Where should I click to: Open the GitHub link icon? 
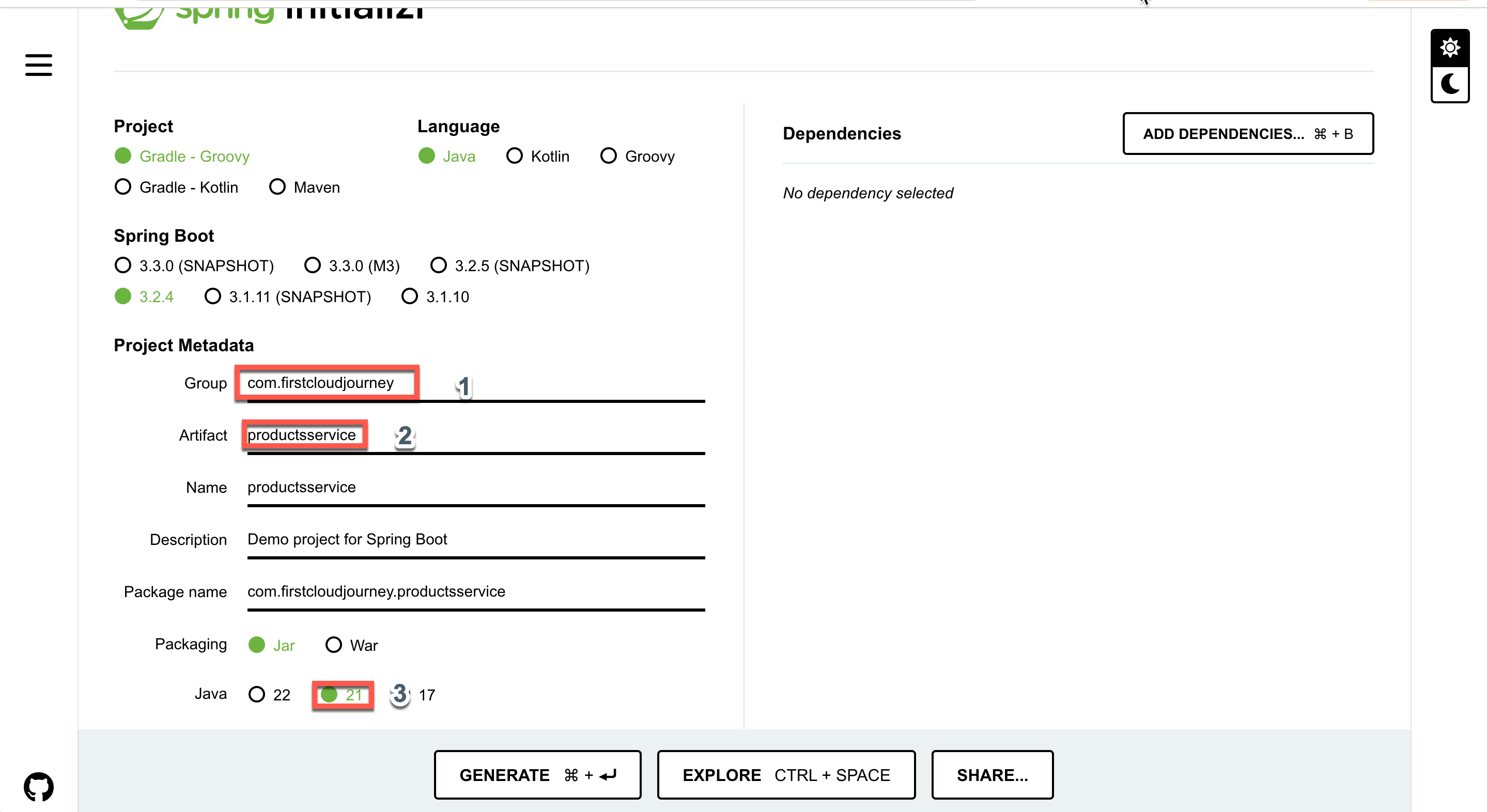[x=39, y=787]
